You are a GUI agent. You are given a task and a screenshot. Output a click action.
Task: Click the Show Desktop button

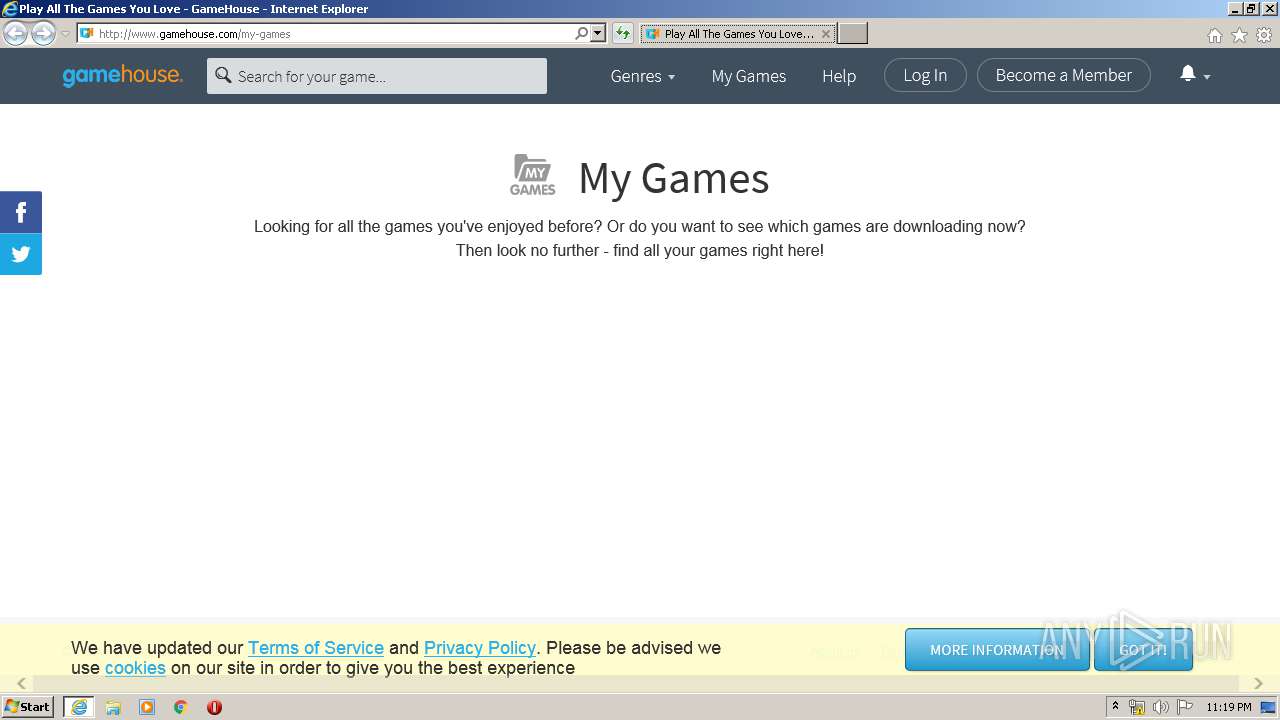(x=1270, y=707)
